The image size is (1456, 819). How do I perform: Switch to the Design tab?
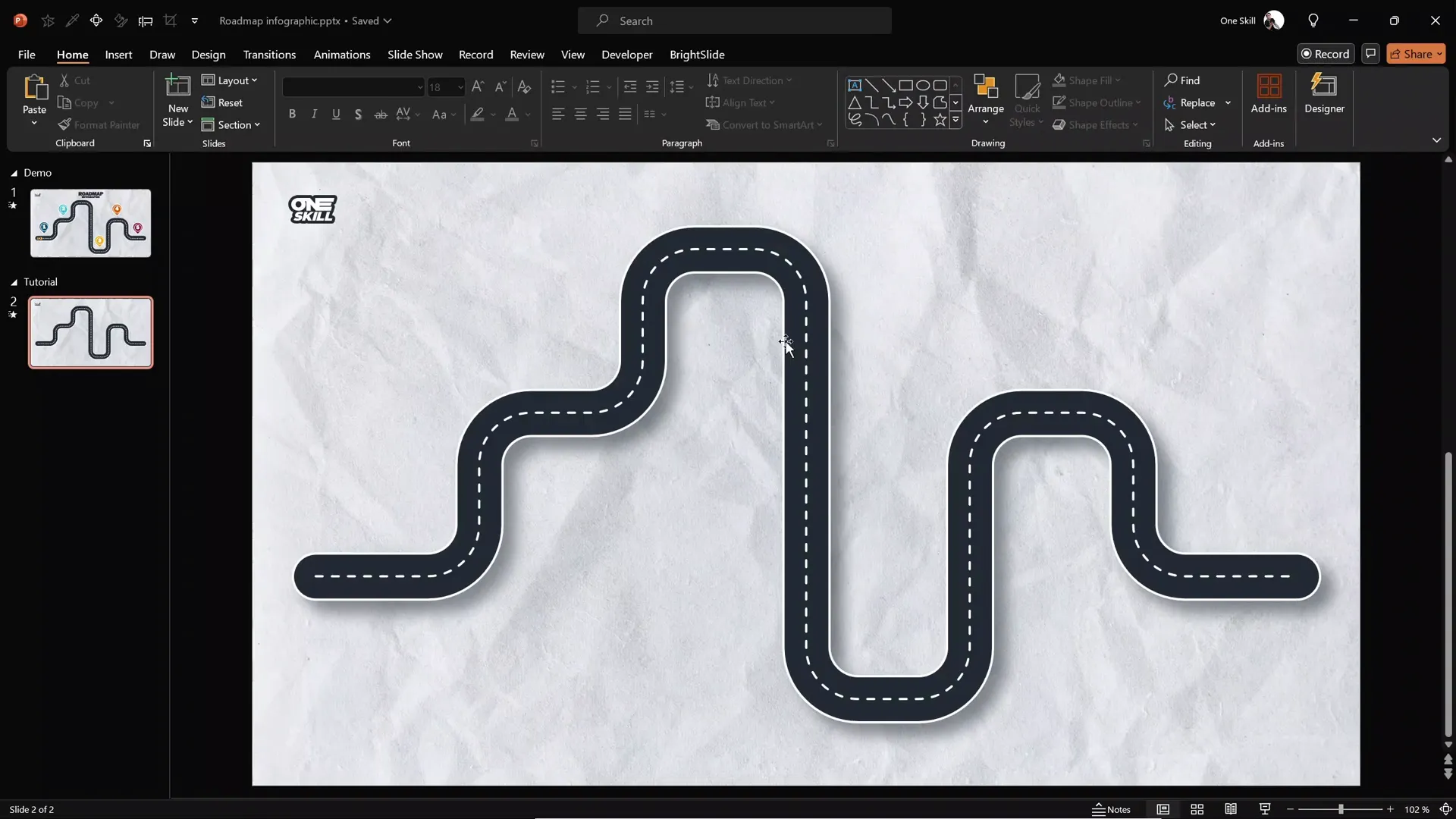click(209, 55)
